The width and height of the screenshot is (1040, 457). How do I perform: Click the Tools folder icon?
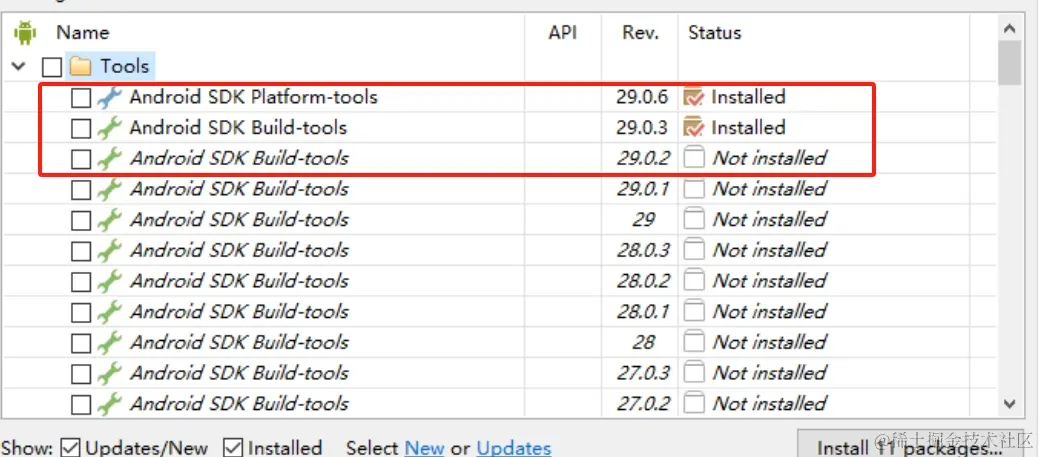click(80, 66)
